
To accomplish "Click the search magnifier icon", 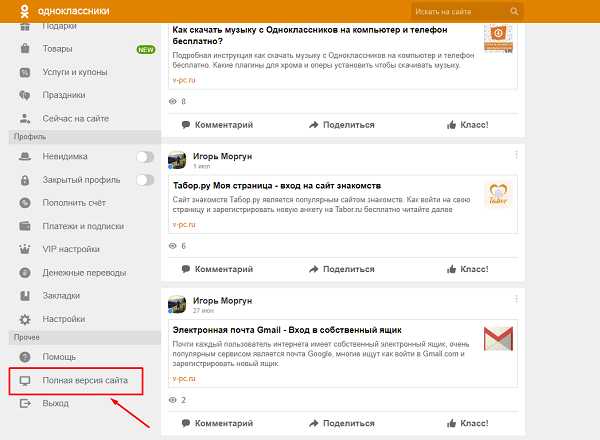I will point(514,11).
